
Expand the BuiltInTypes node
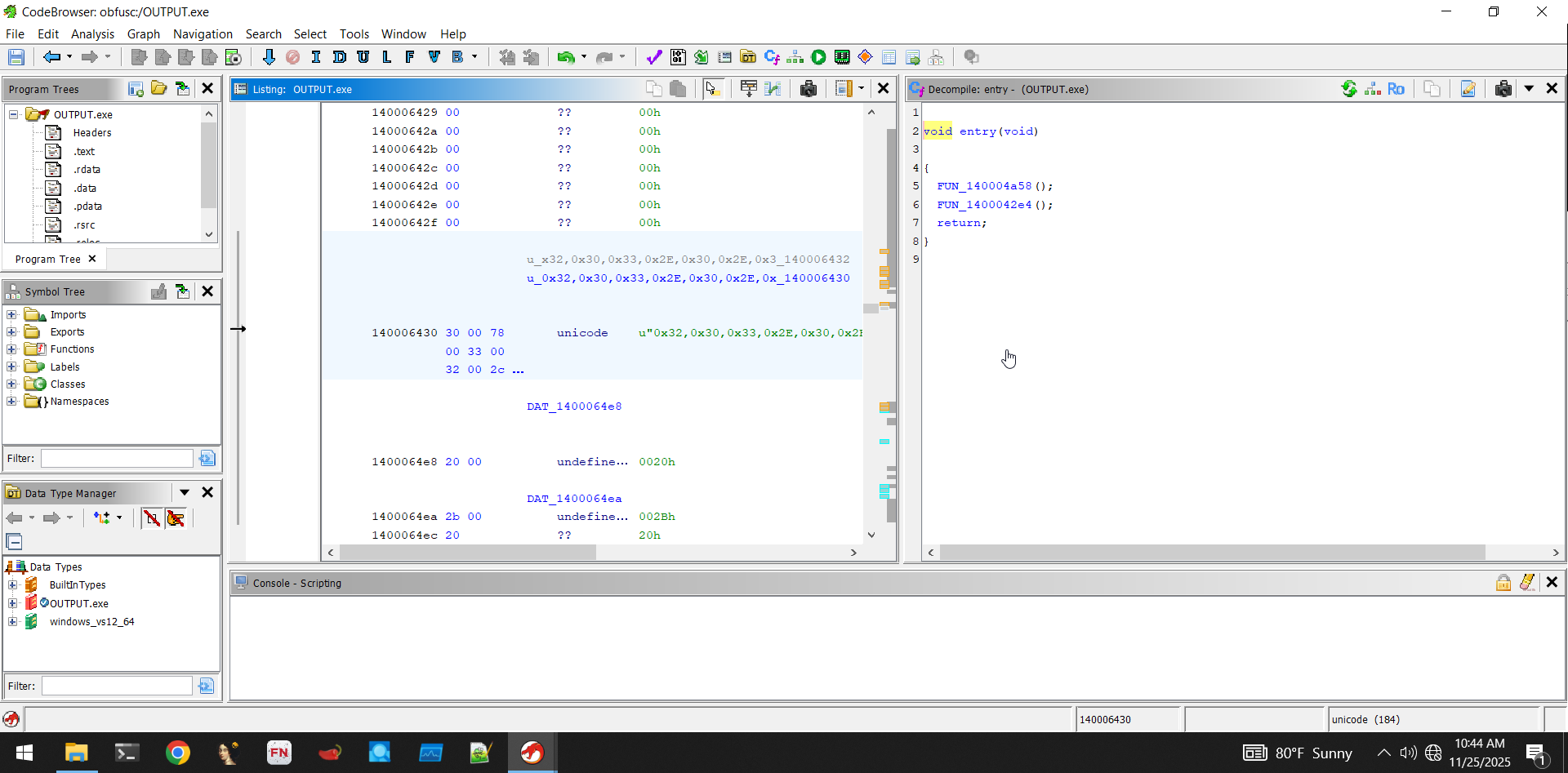click(x=12, y=585)
